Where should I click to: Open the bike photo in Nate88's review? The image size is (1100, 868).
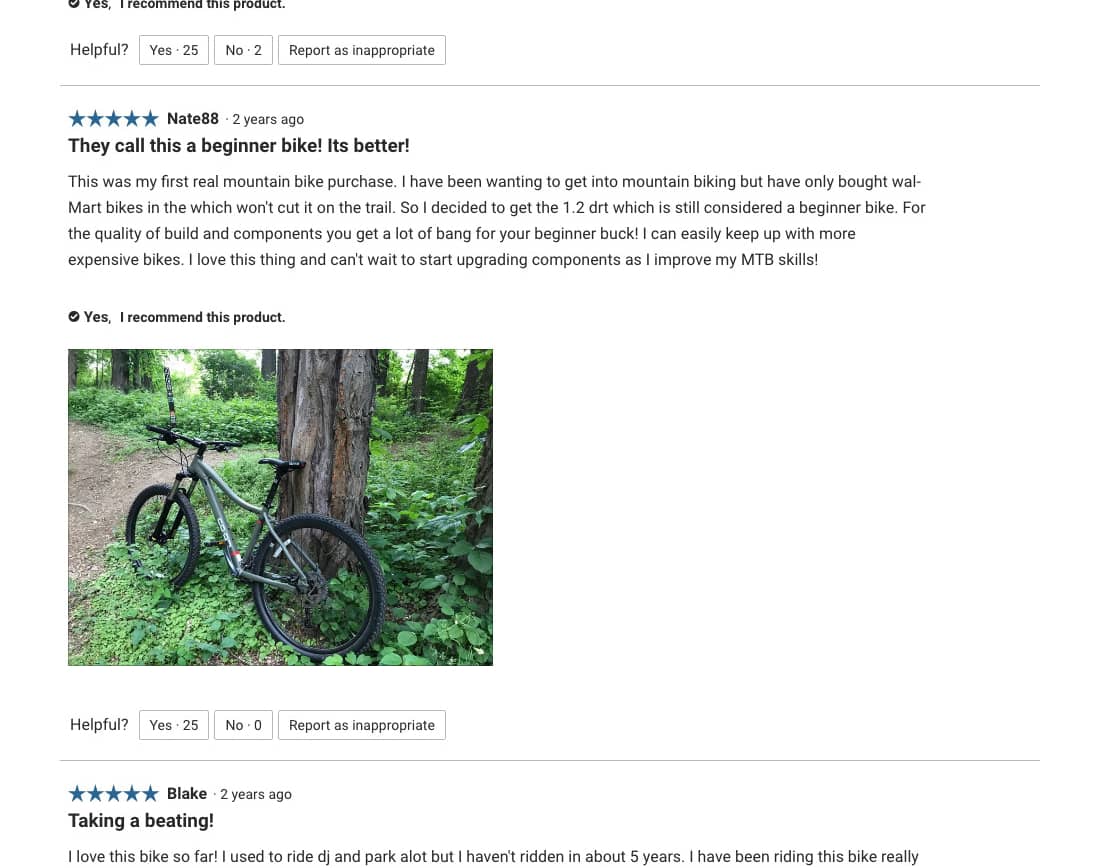click(x=281, y=507)
